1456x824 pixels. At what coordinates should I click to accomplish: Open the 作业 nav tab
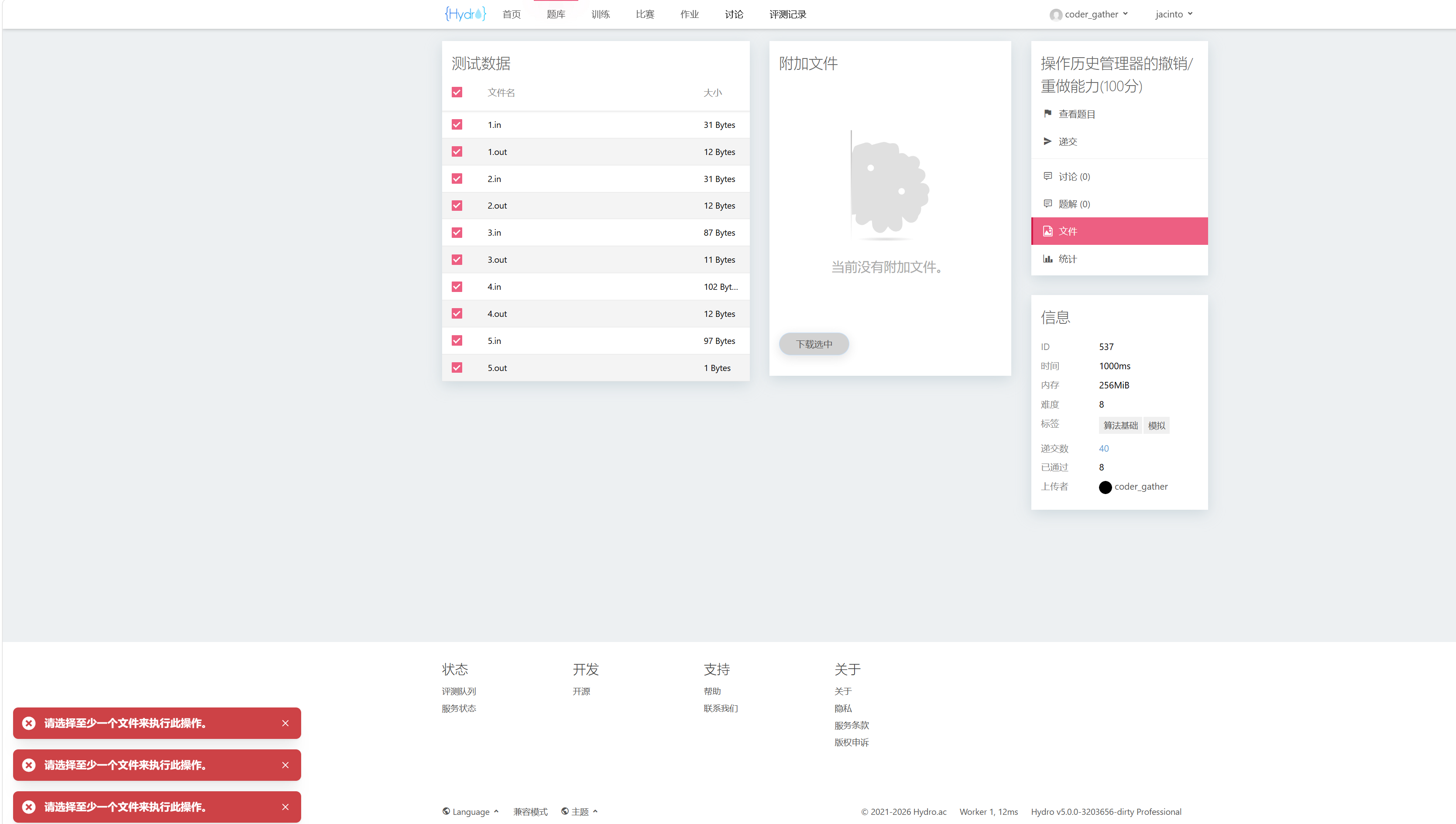click(689, 14)
